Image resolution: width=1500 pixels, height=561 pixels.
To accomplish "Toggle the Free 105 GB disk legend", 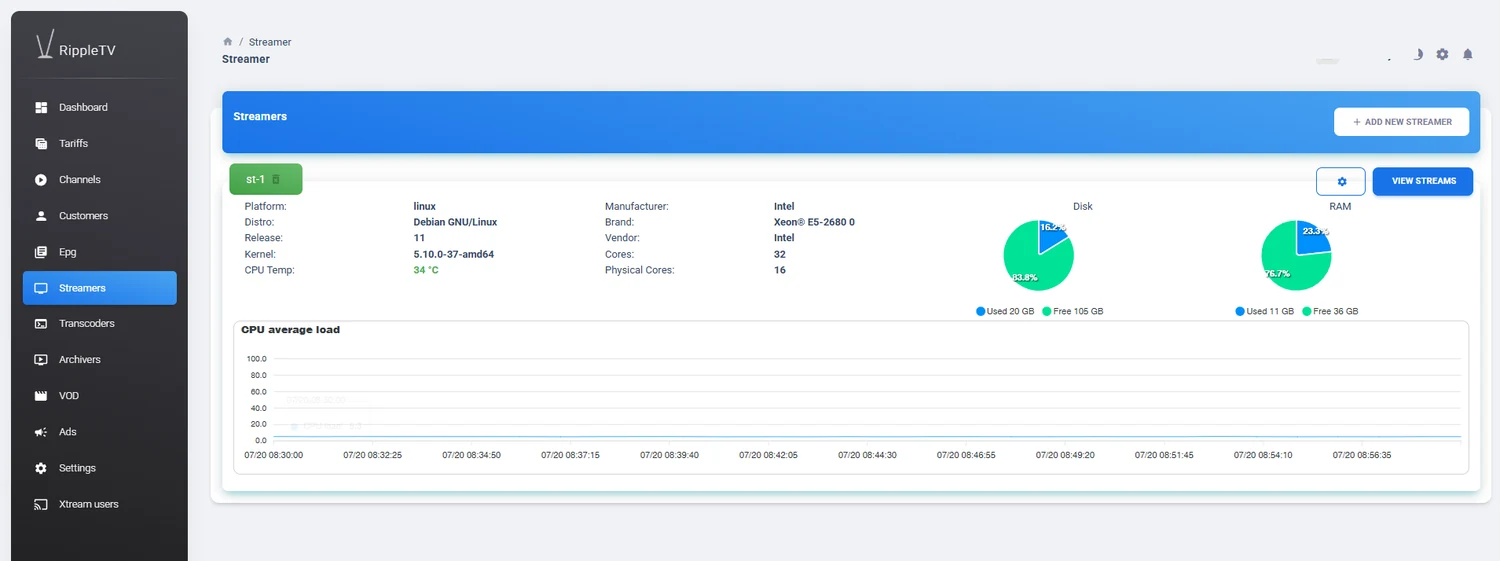I will coord(1073,311).
